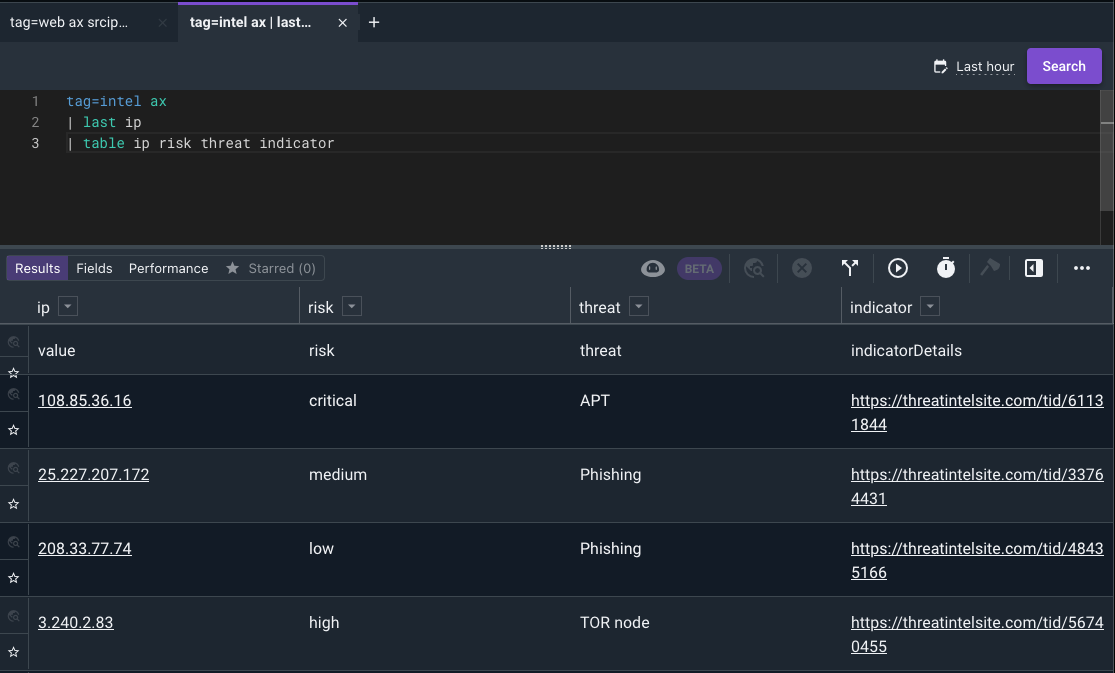Screen dimensions: 1115x673
Task: Open threatintelsite link tid/61131844
Action: pos(976,413)
